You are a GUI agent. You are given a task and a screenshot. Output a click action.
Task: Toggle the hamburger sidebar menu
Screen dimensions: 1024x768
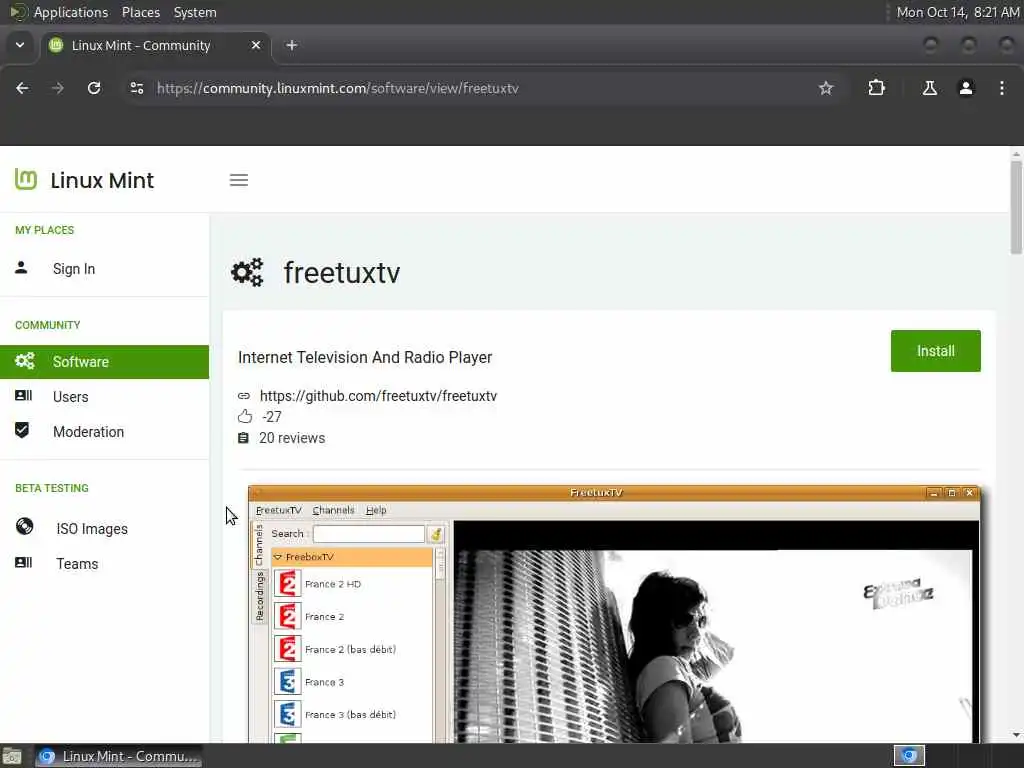pyautogui.click(x=239, y=180)
